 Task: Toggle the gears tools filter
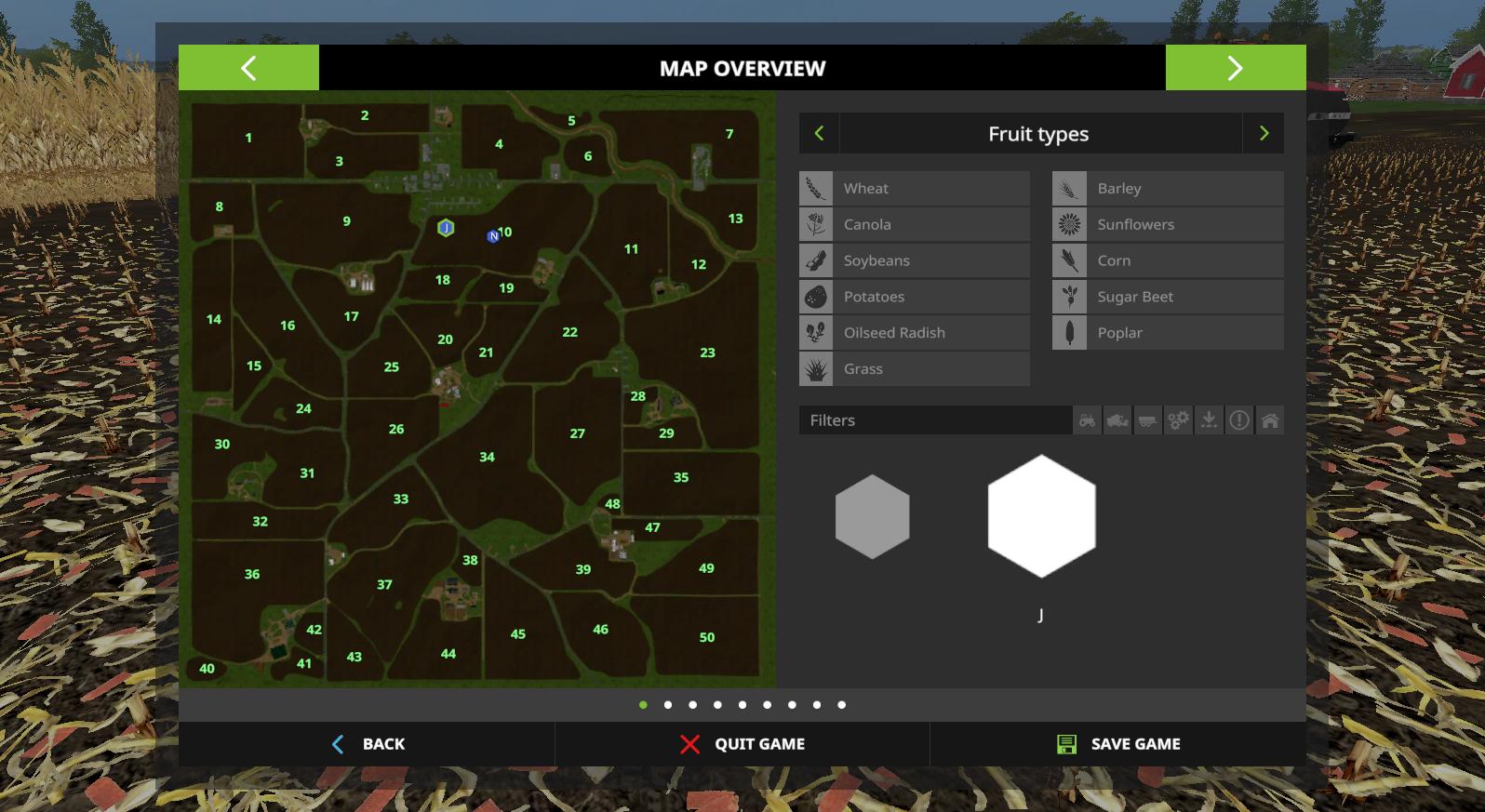click(x=1178, y=420)
